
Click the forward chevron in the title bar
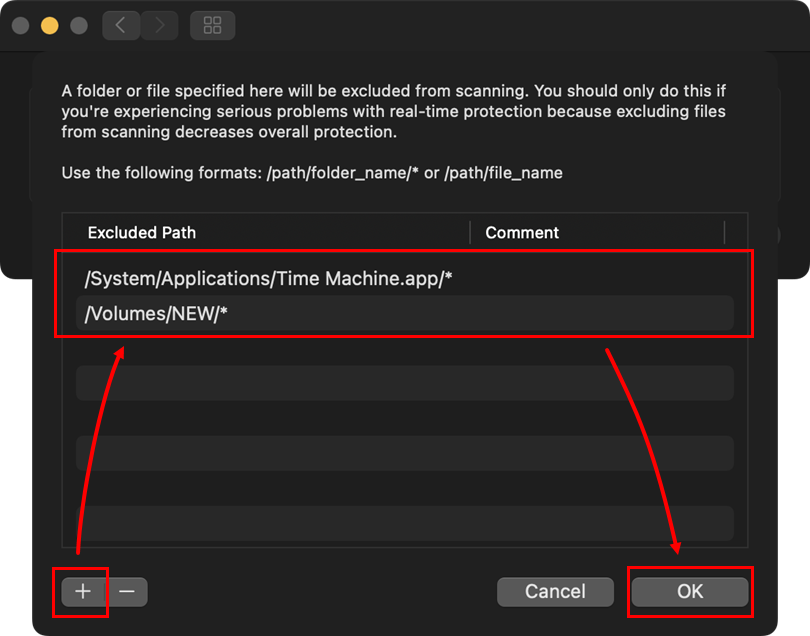coord(159,26)
